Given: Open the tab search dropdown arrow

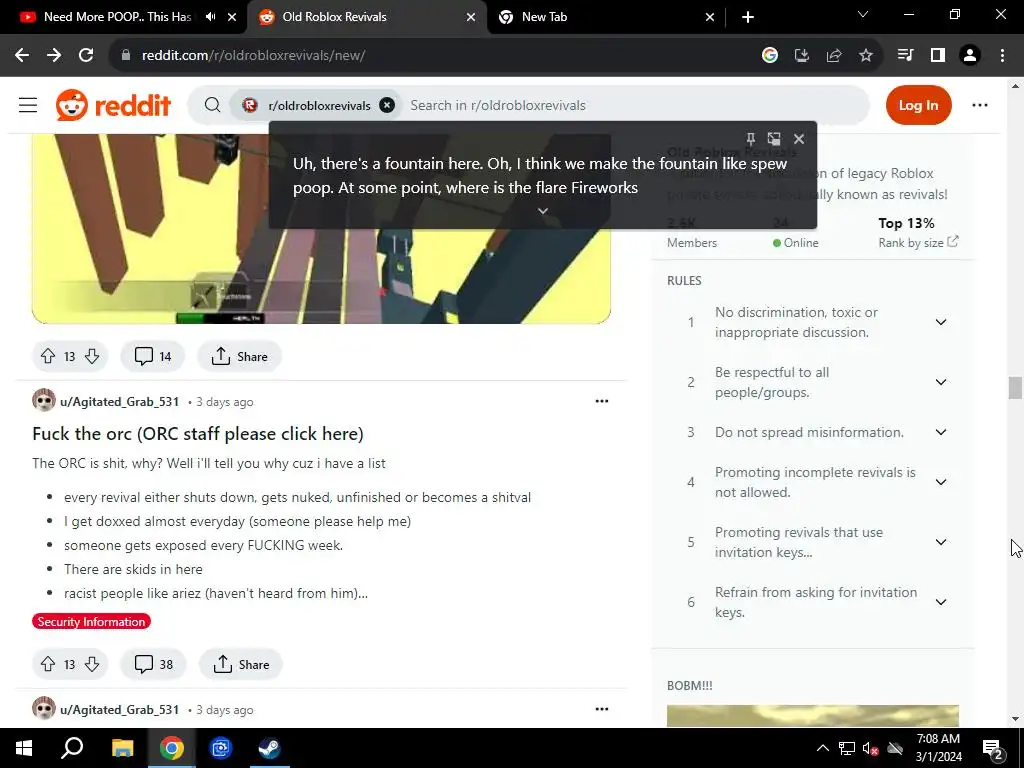Looking at the screenshot, I should pyautogui.click(x=863, y=14).
